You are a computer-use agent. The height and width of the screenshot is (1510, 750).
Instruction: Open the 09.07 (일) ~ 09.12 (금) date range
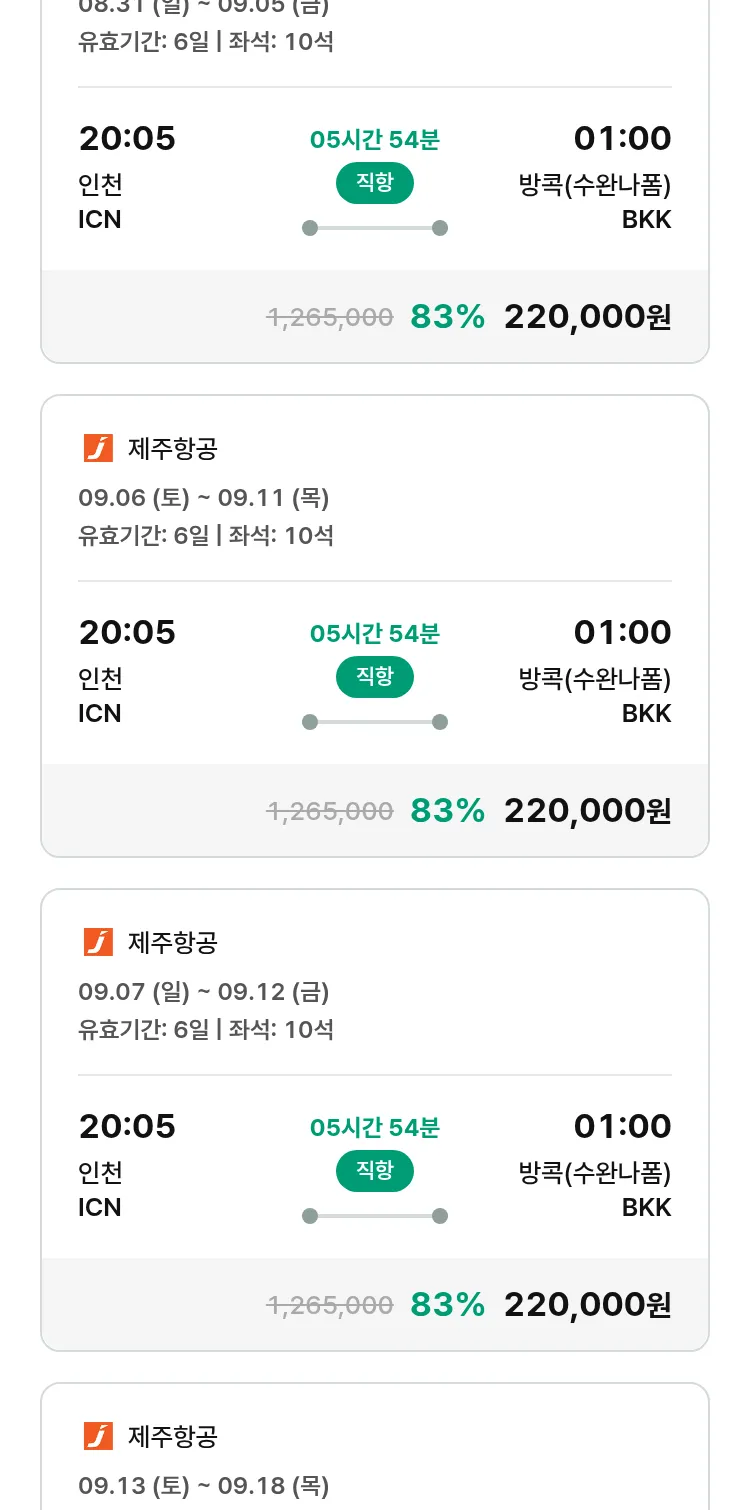pos(204,991)
